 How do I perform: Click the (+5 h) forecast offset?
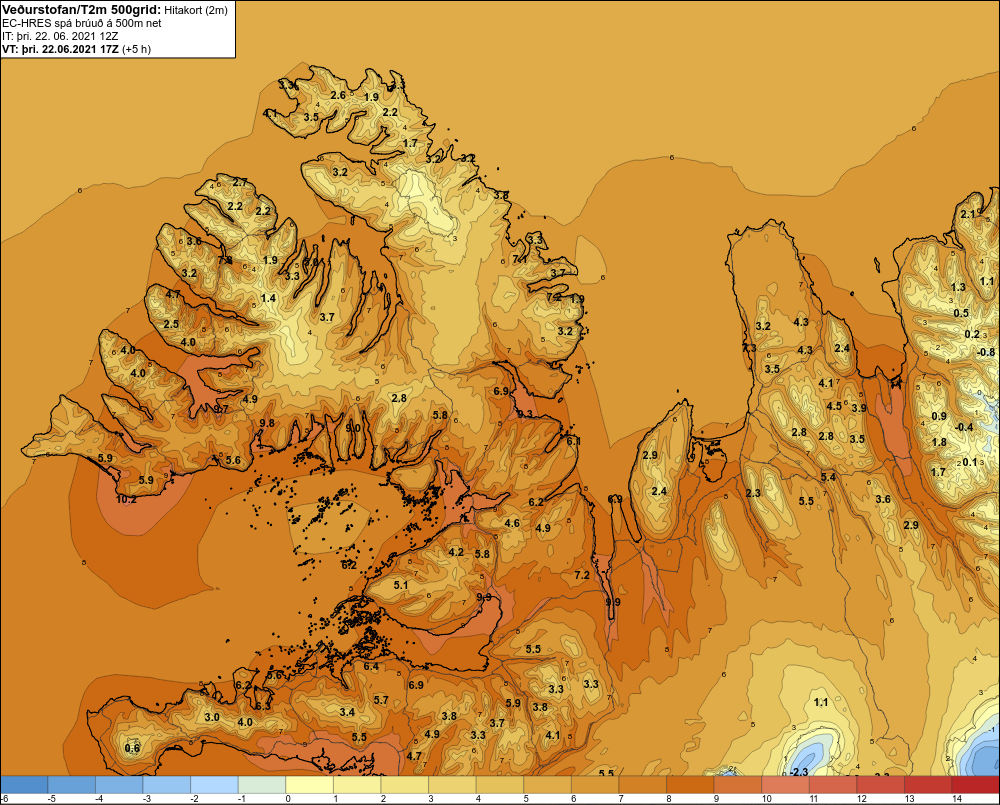point(136,49)
